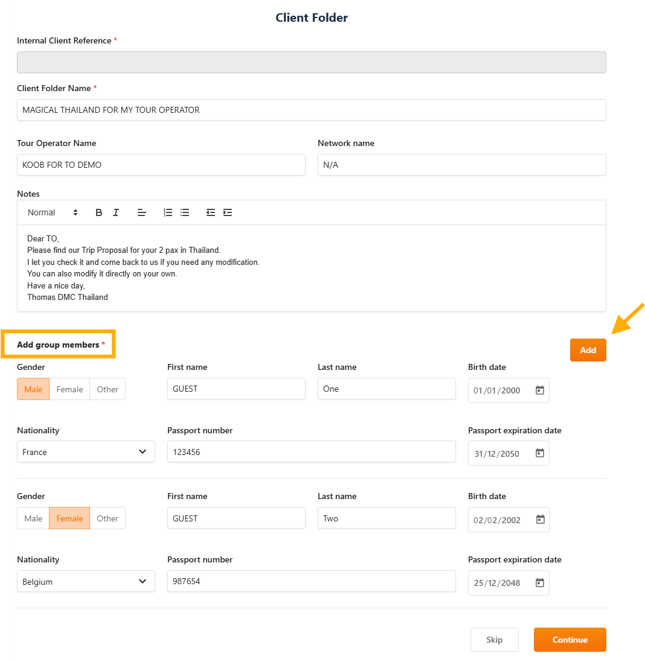Open calendar for first guest's birth date

[x=540, y=390]
